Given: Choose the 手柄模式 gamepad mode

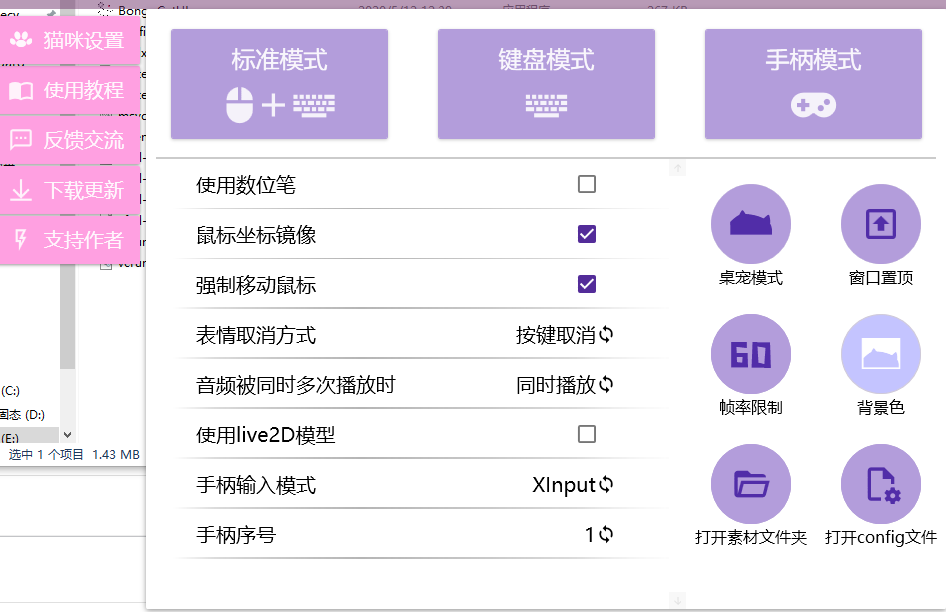Looking at the screenshot, I should click(x=813, y=84).
